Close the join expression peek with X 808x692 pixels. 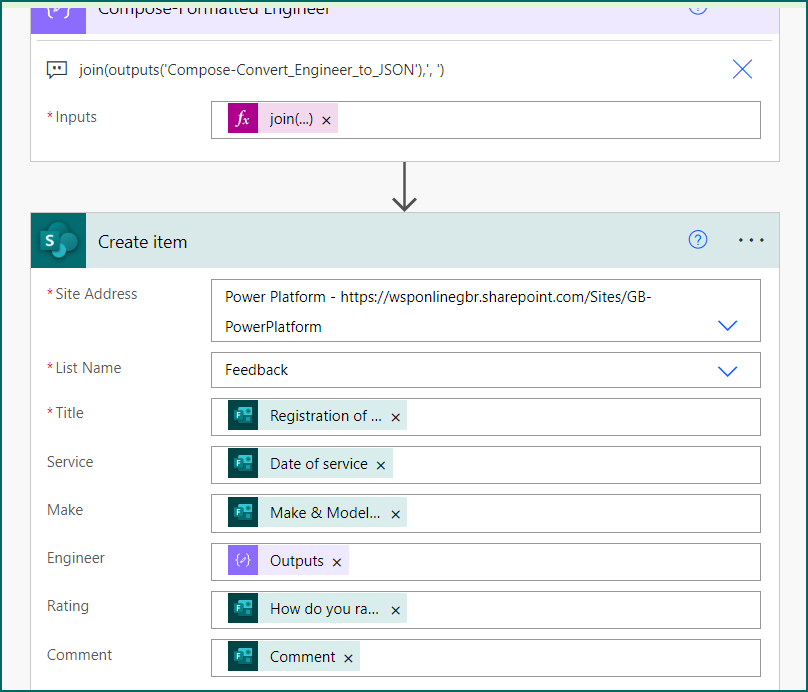[742, 69]
